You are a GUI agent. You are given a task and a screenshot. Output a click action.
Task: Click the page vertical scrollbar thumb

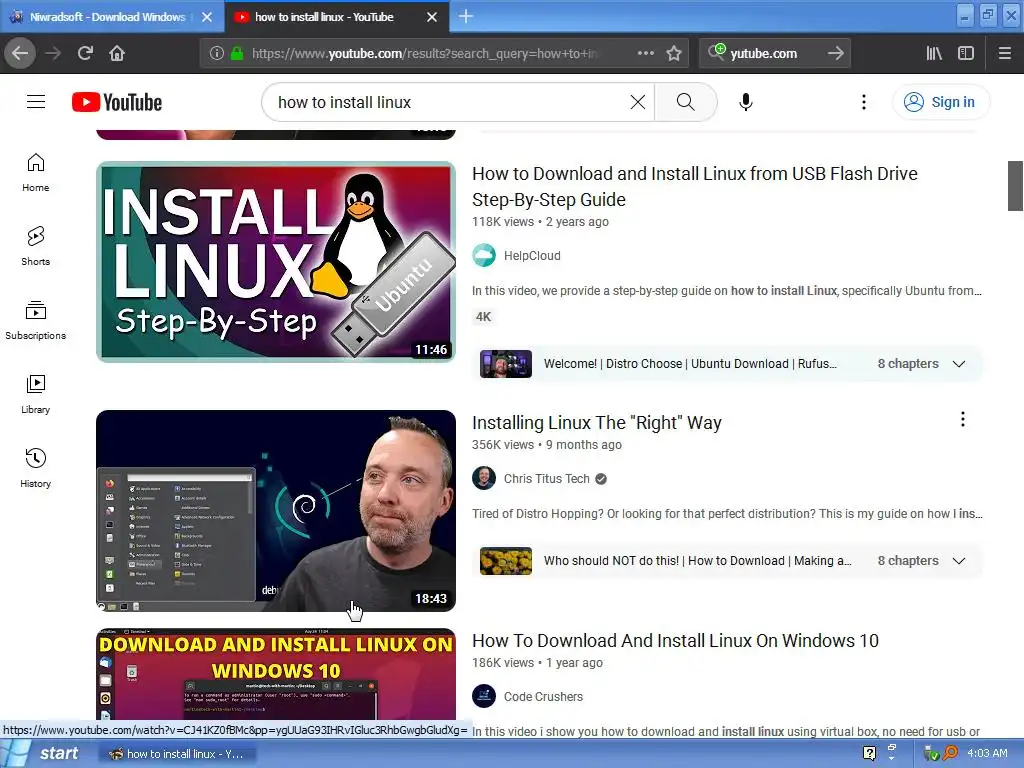click(1015, 185)
